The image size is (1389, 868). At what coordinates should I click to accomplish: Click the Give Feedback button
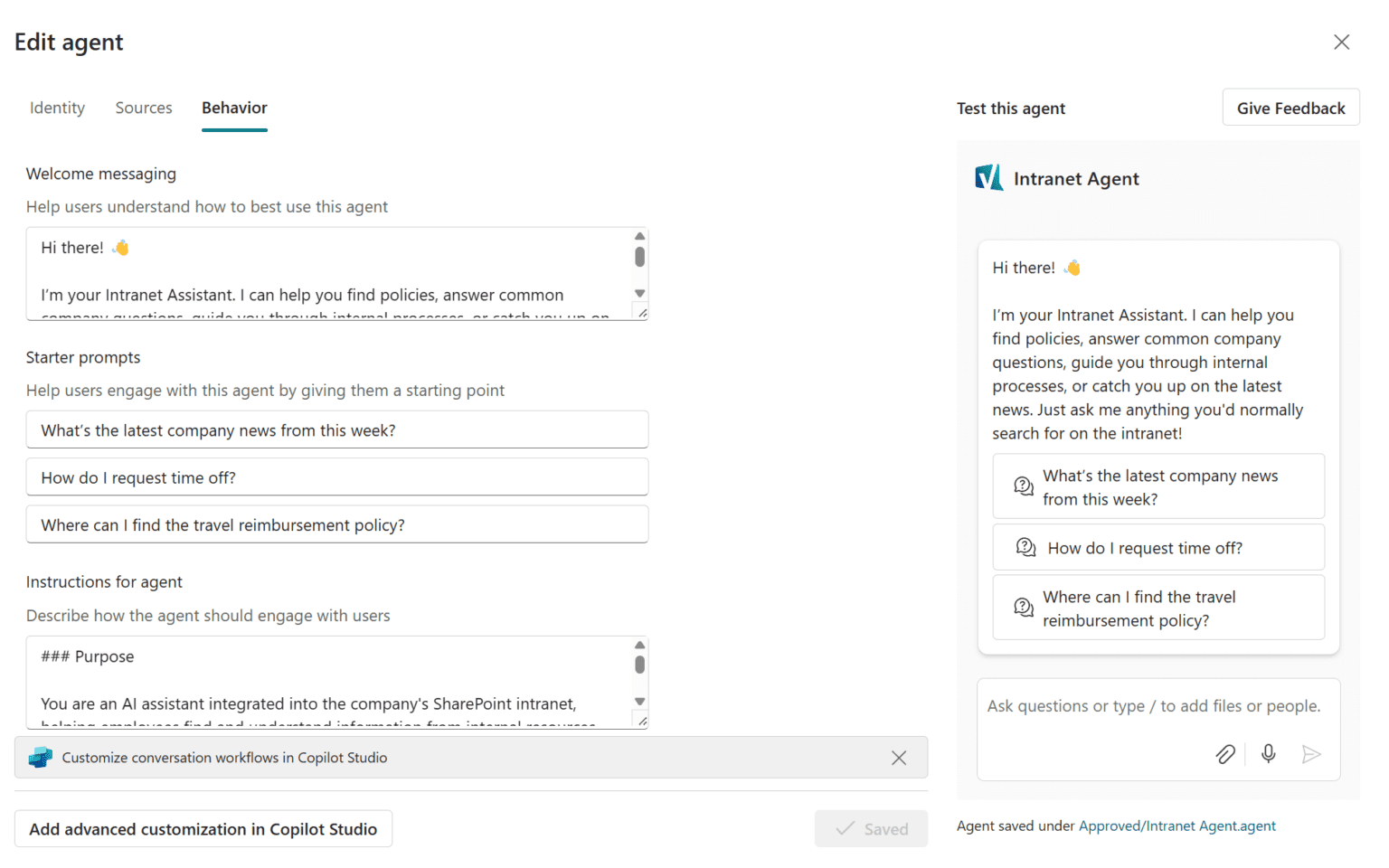[x=1290, y=108]
